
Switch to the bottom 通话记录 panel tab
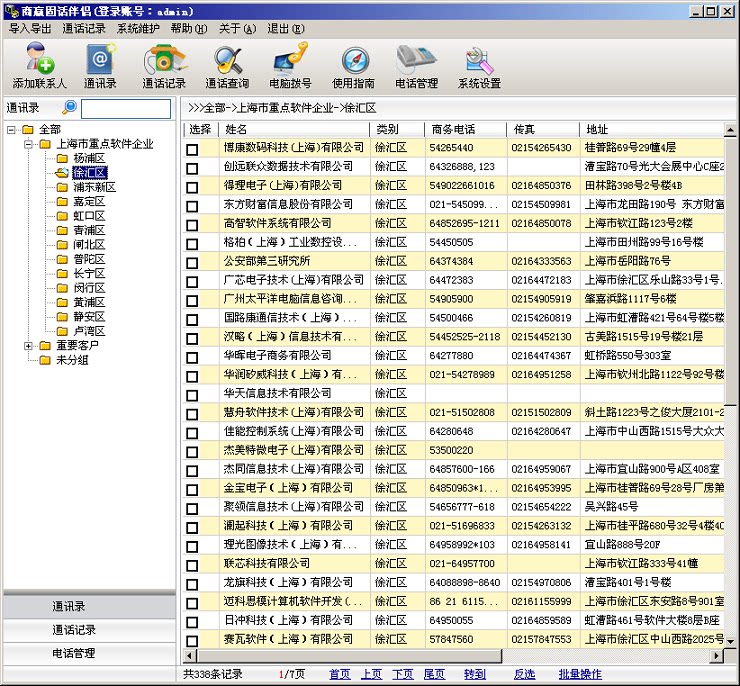(89, 630)
